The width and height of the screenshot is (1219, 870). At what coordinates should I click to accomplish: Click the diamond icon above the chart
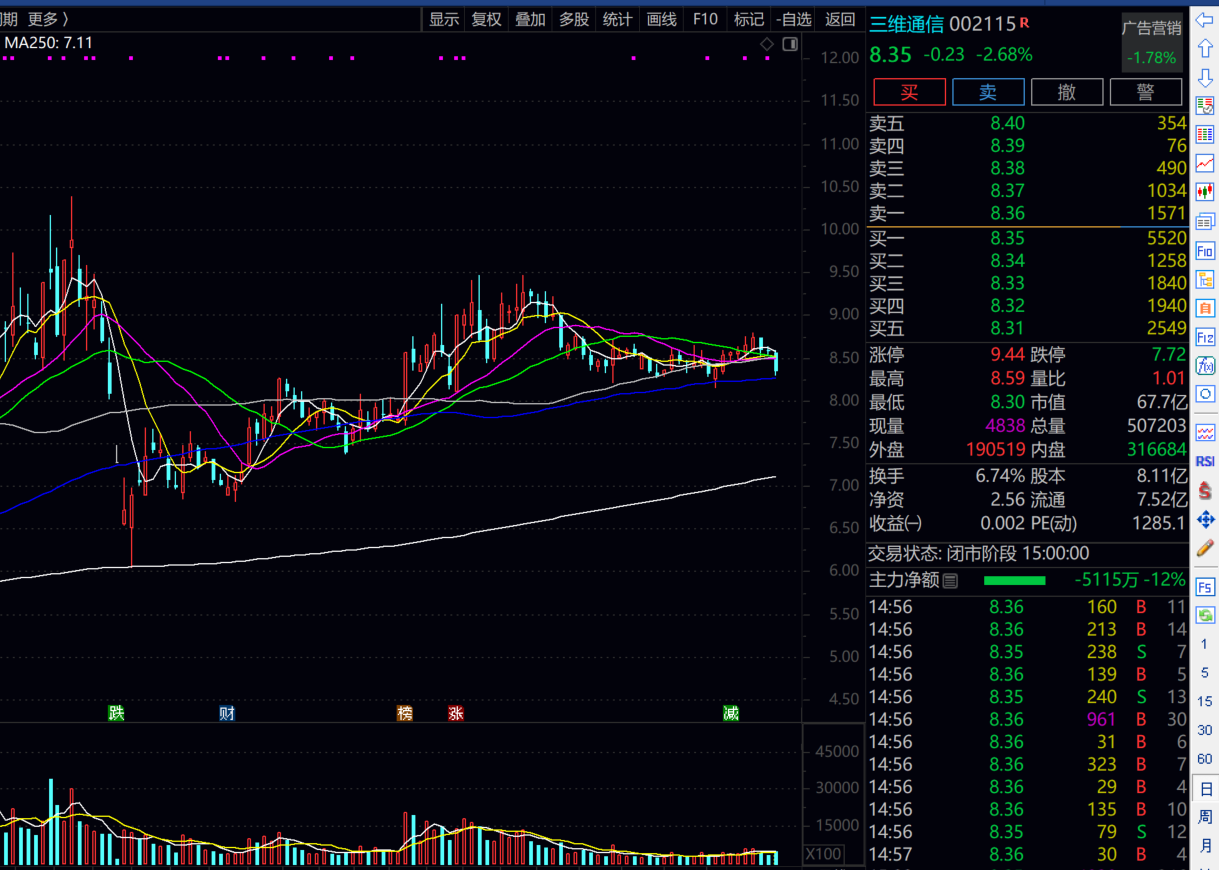point(767,44)
